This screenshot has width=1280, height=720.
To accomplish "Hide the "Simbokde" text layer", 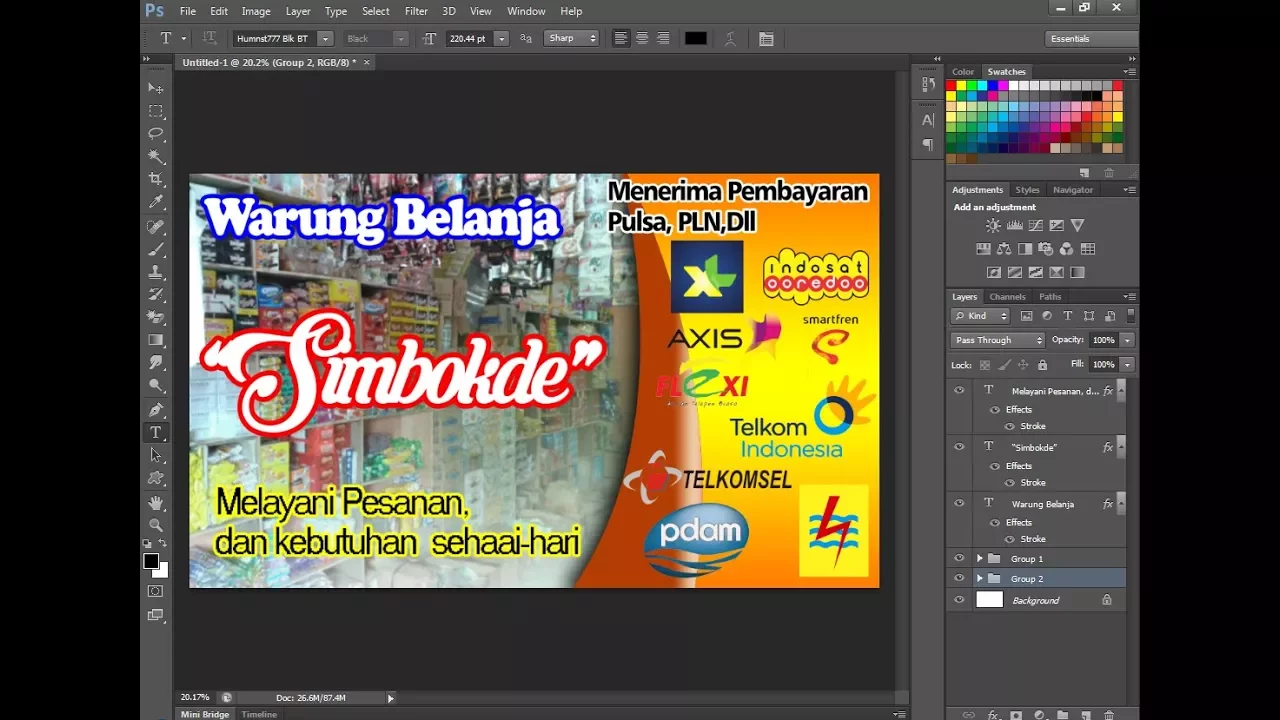I will click(960, 447).
